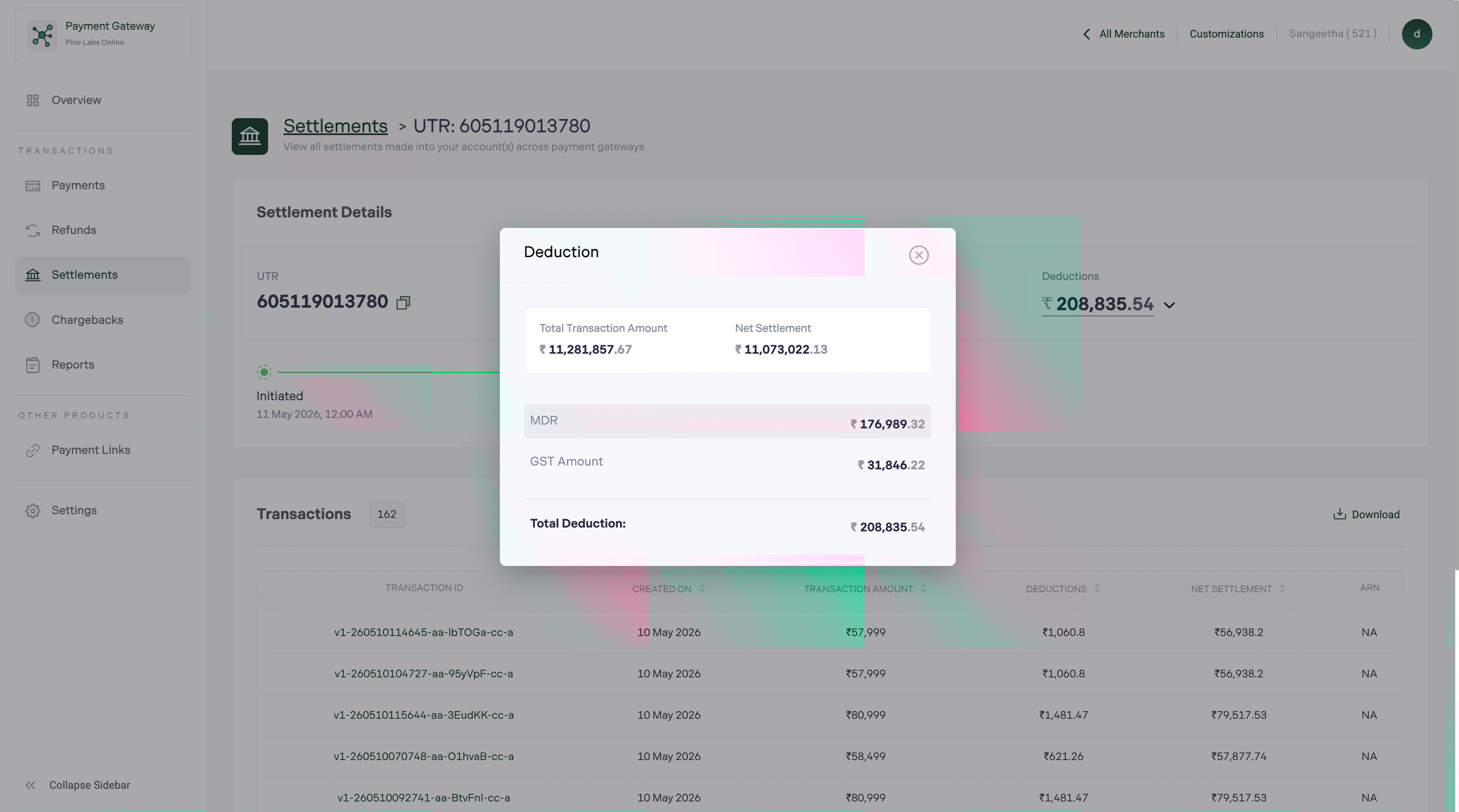Open the Overview grid icon

(x=33, y=100)
